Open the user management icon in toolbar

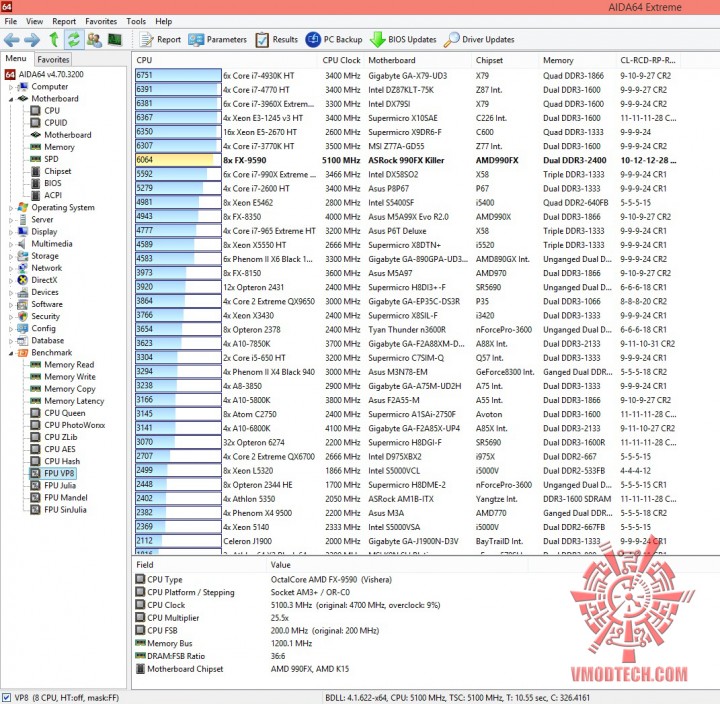(x=94, y=40)
